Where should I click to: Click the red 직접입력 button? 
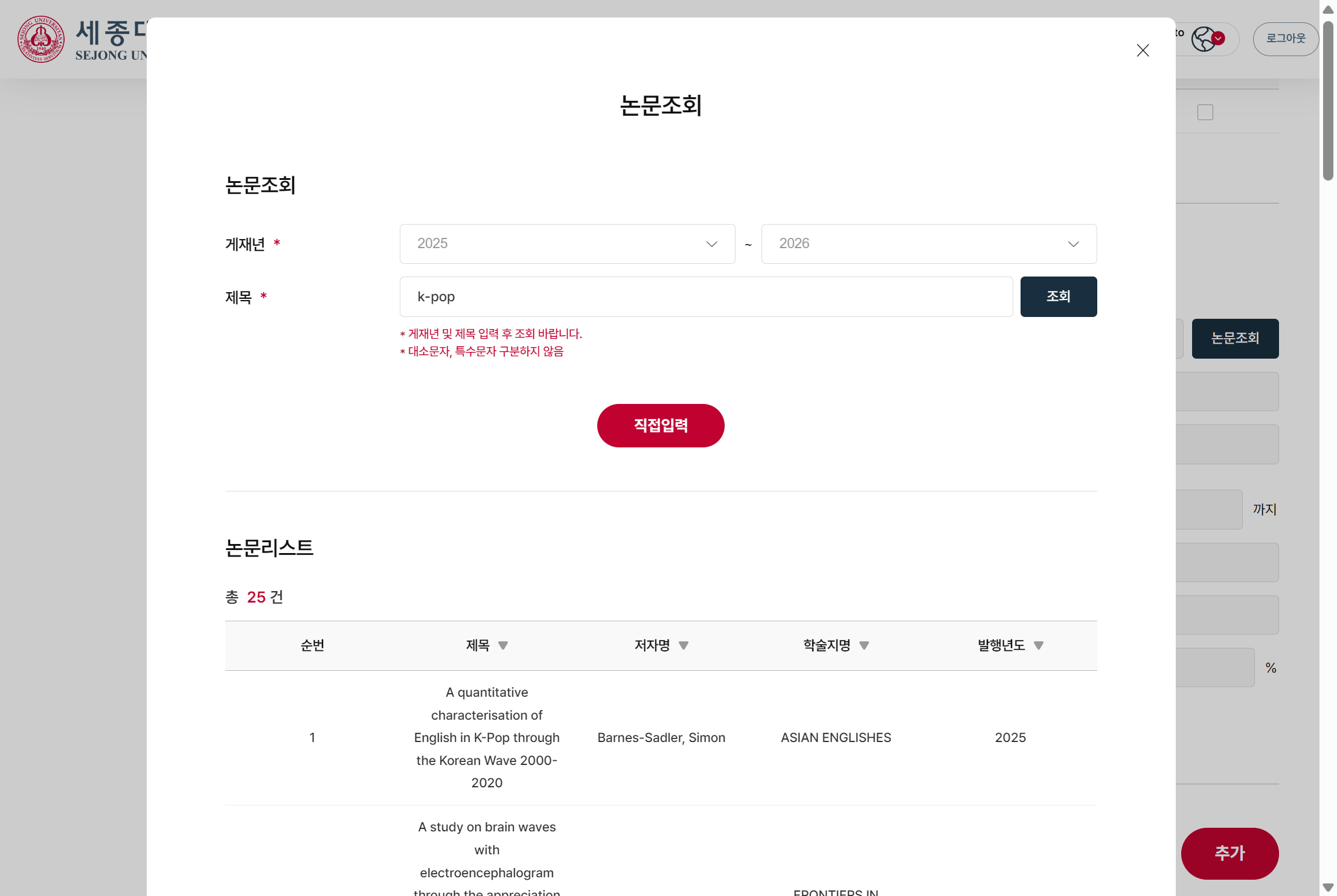(x=661, y=426)
